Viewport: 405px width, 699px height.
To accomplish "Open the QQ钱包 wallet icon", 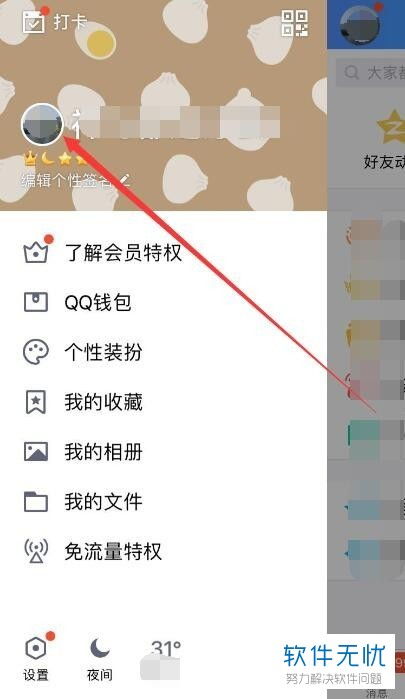I will pos(36,302).
